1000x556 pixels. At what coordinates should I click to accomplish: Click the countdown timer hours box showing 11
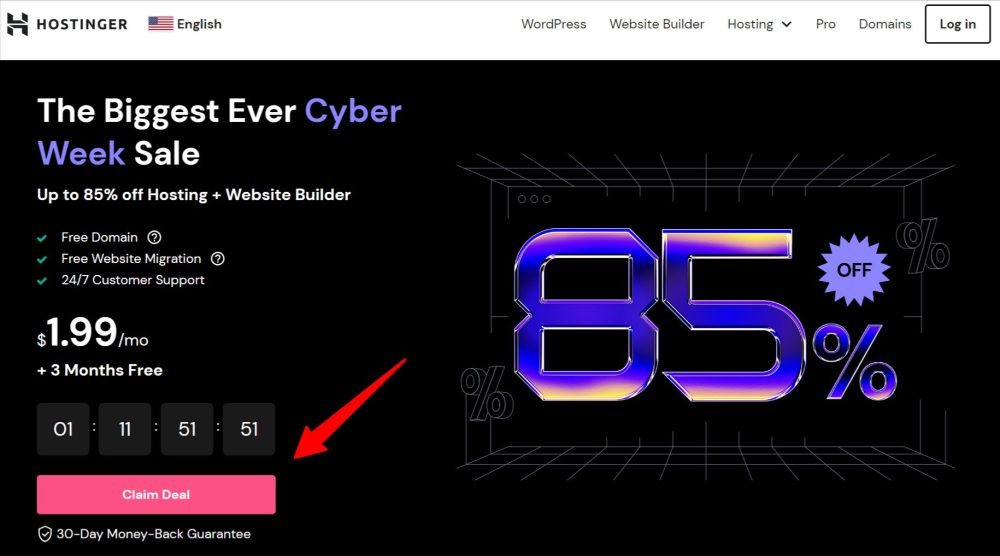[x=125, y=429]
